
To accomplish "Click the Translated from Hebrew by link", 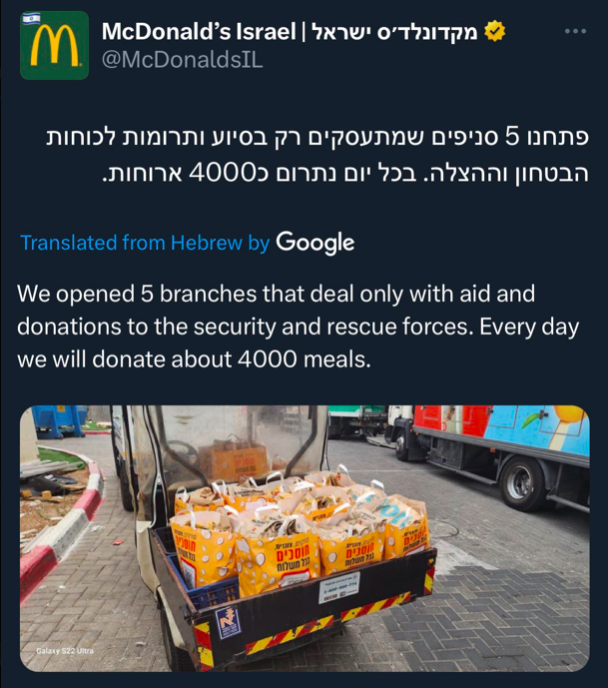I will coord(145,243).
